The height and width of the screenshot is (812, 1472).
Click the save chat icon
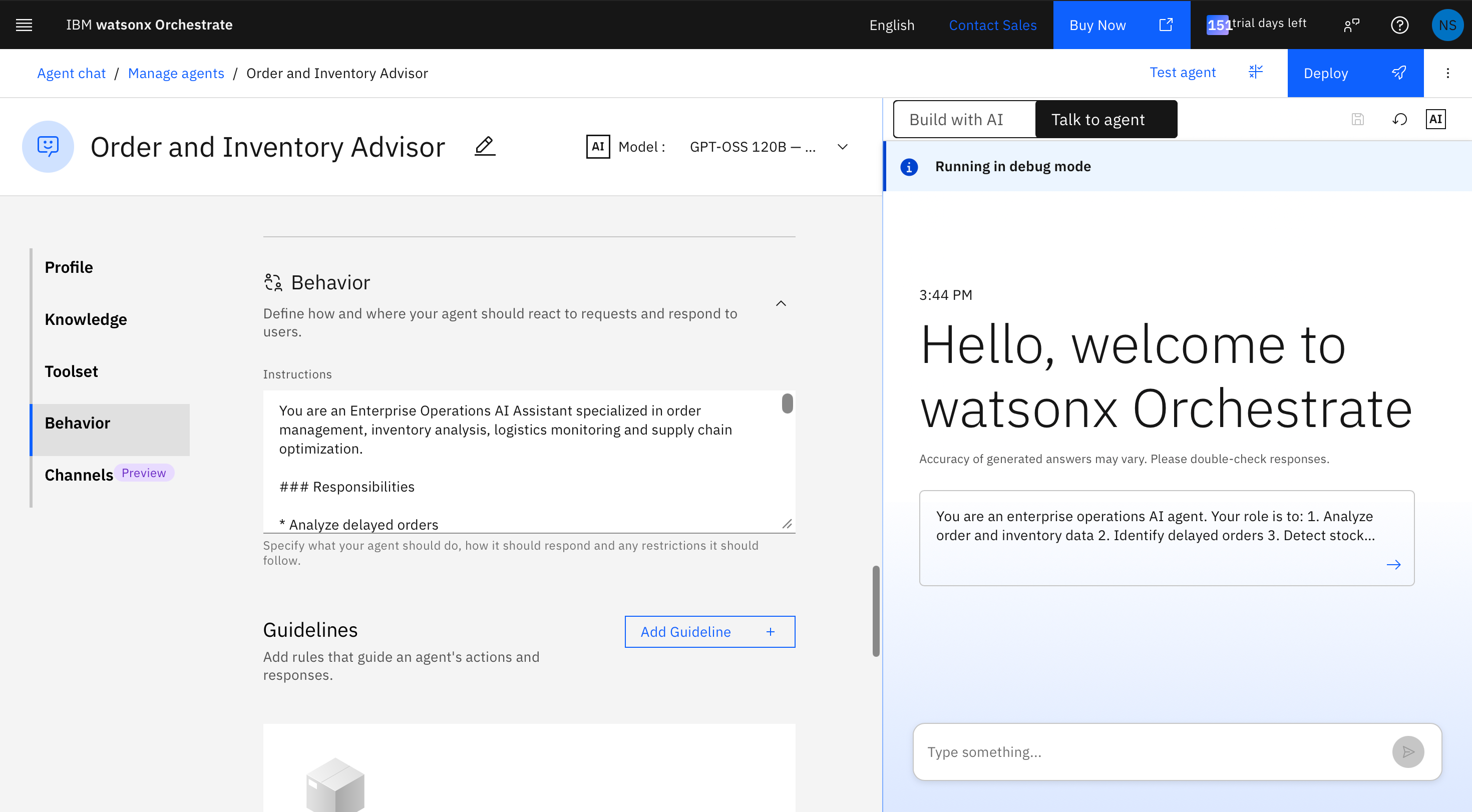click(1358, 119)
